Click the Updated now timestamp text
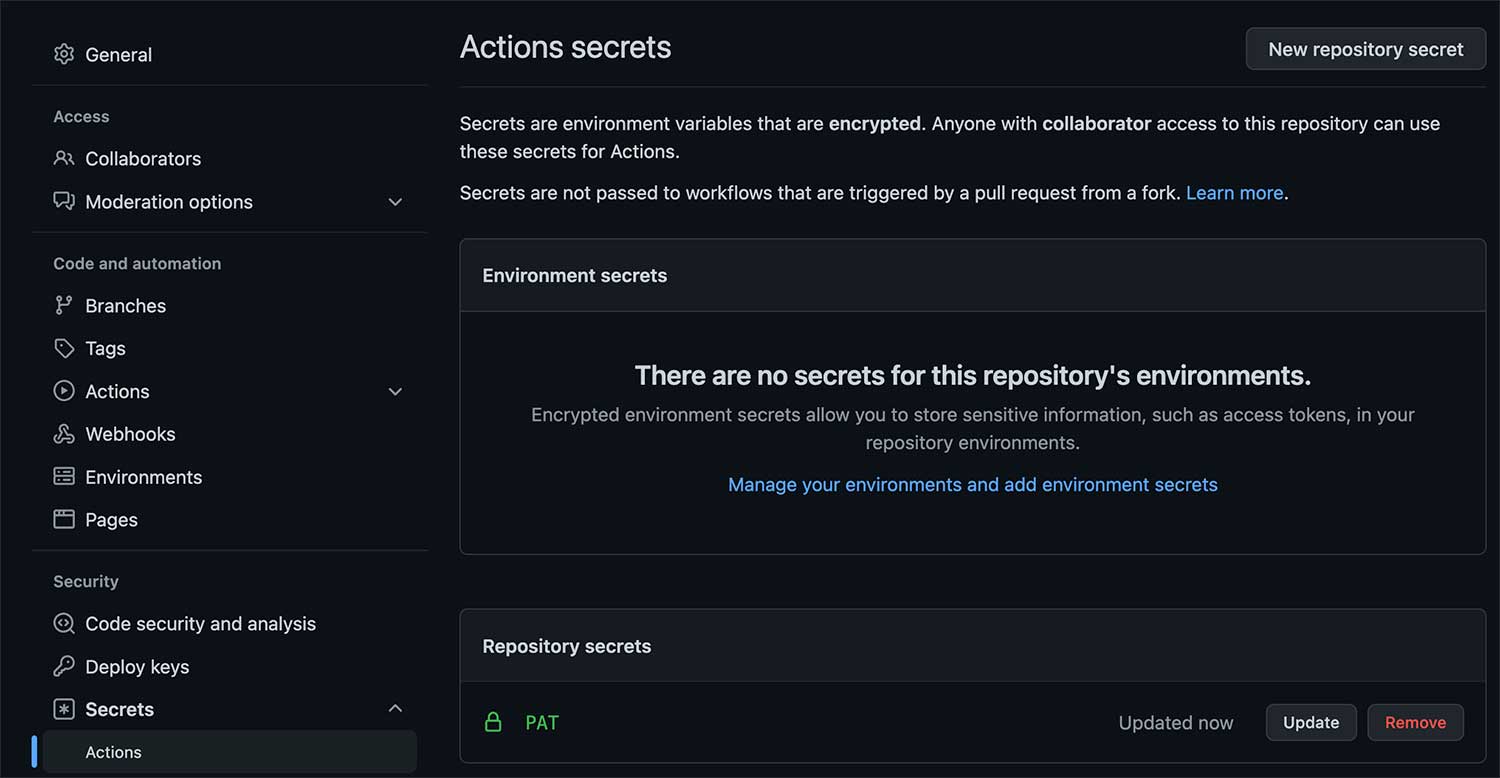1500x778 pixels. point(1176,722)
